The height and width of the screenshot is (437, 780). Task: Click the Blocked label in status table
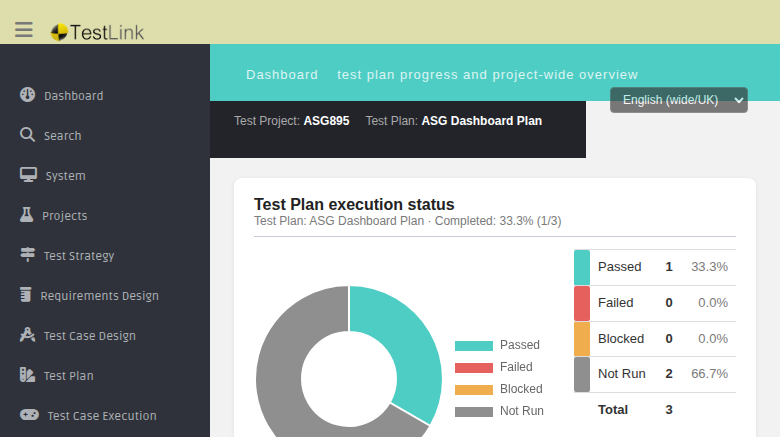pos(621,338)
